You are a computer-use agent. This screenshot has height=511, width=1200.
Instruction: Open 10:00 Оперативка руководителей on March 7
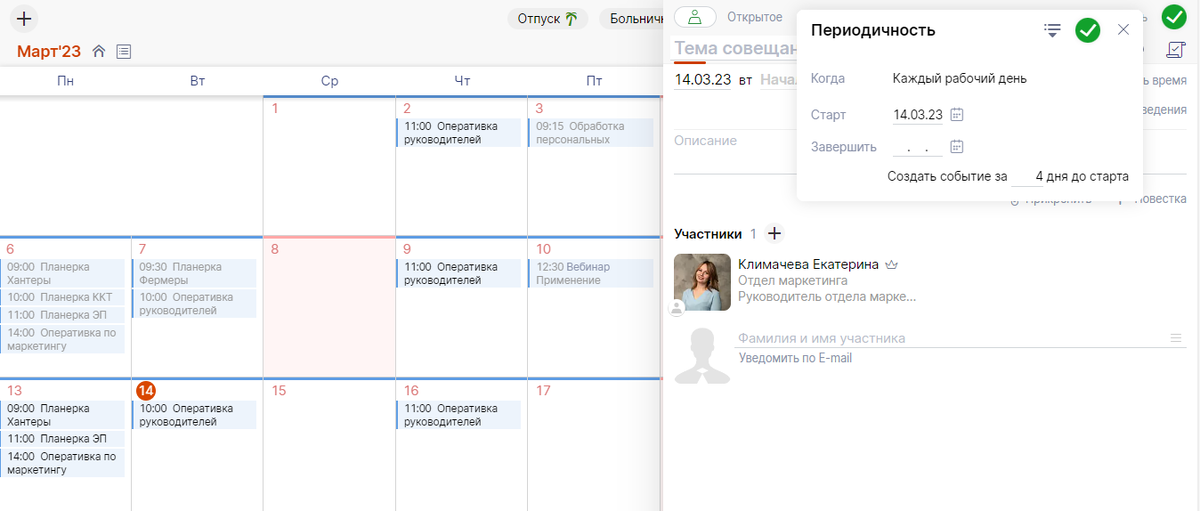click(x=194, y=304)
